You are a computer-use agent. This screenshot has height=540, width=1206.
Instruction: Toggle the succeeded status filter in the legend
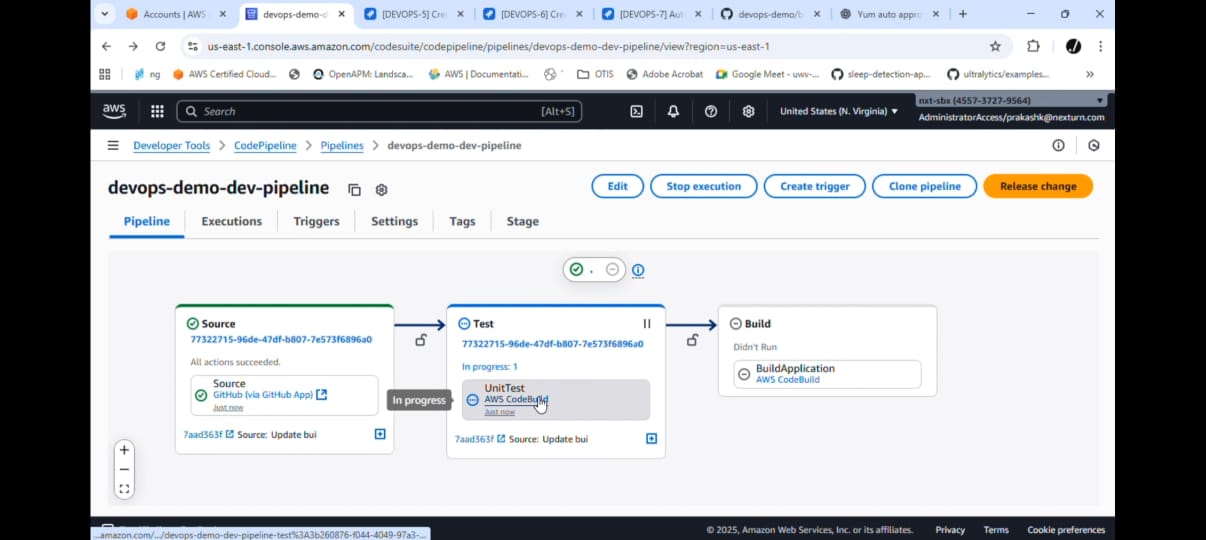point(576,270)
